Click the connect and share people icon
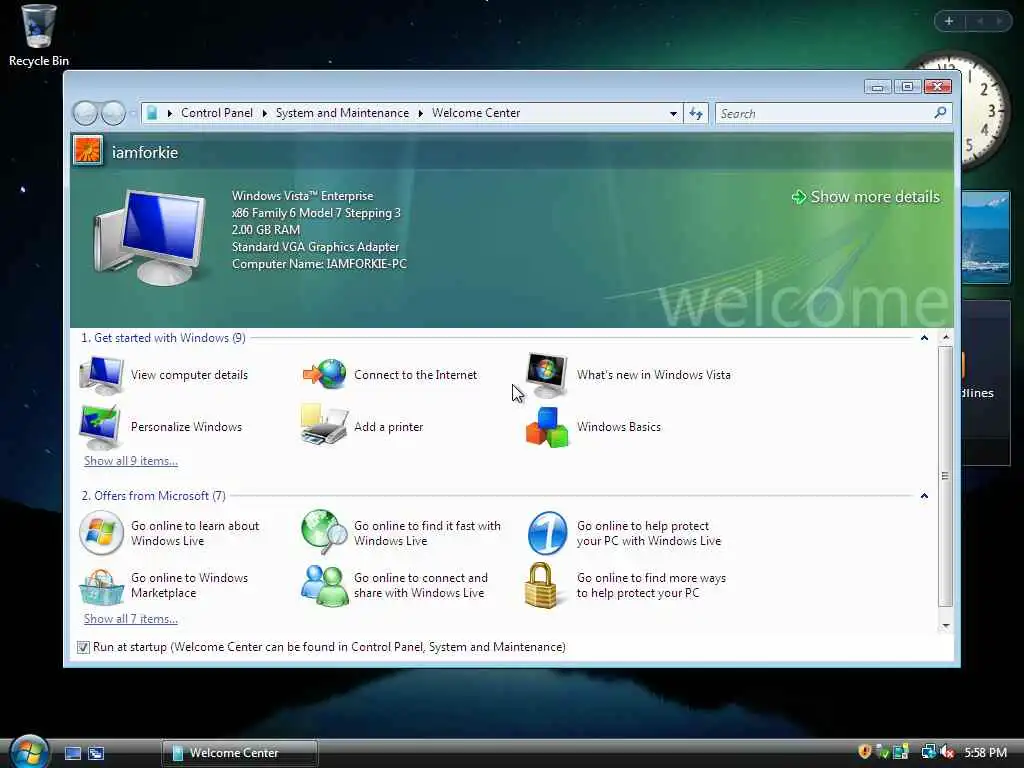Image resolution: width=1024 pixels, height=768 pixels. [x=325, y=586]
